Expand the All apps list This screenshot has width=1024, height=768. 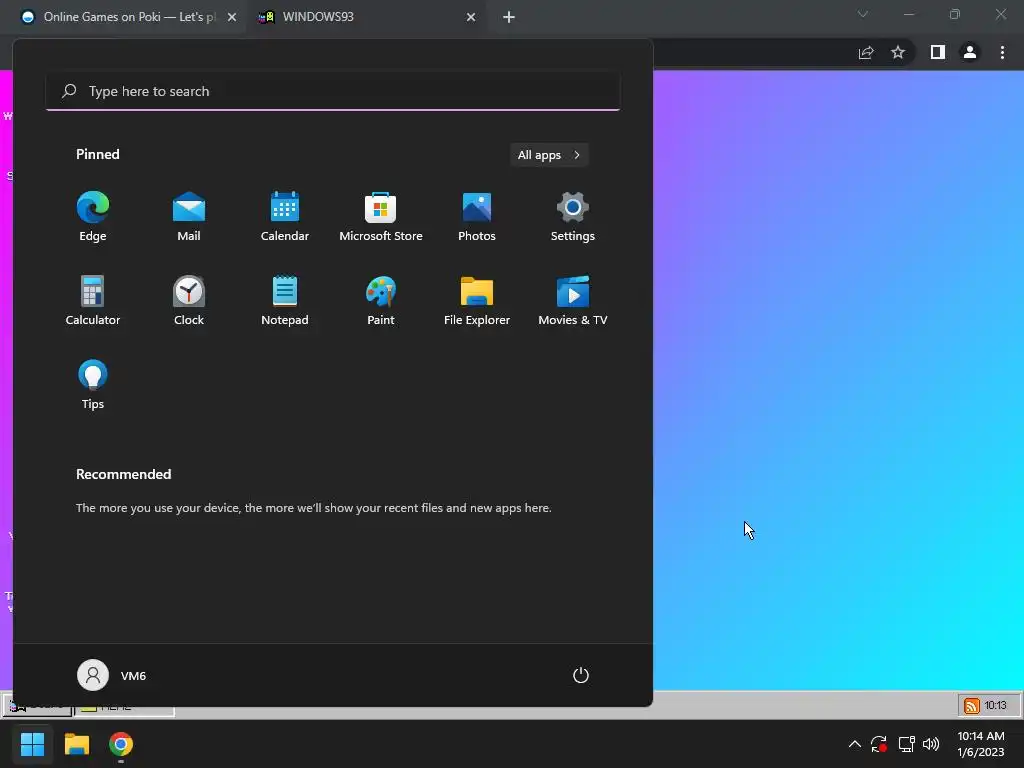pos(549,155)
